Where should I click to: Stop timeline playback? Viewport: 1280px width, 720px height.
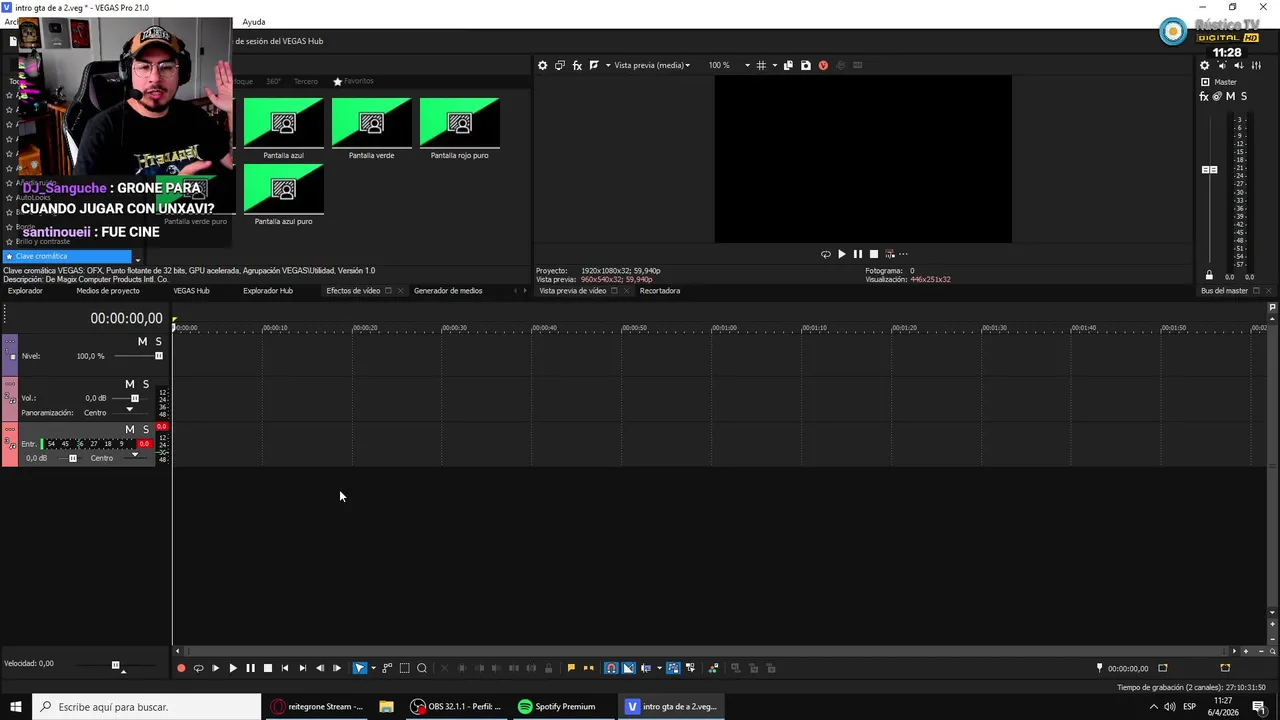coord(267,668)
